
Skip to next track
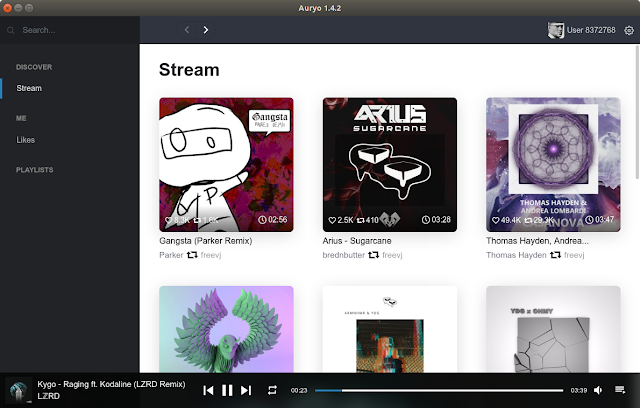click(x=246, y=390)
